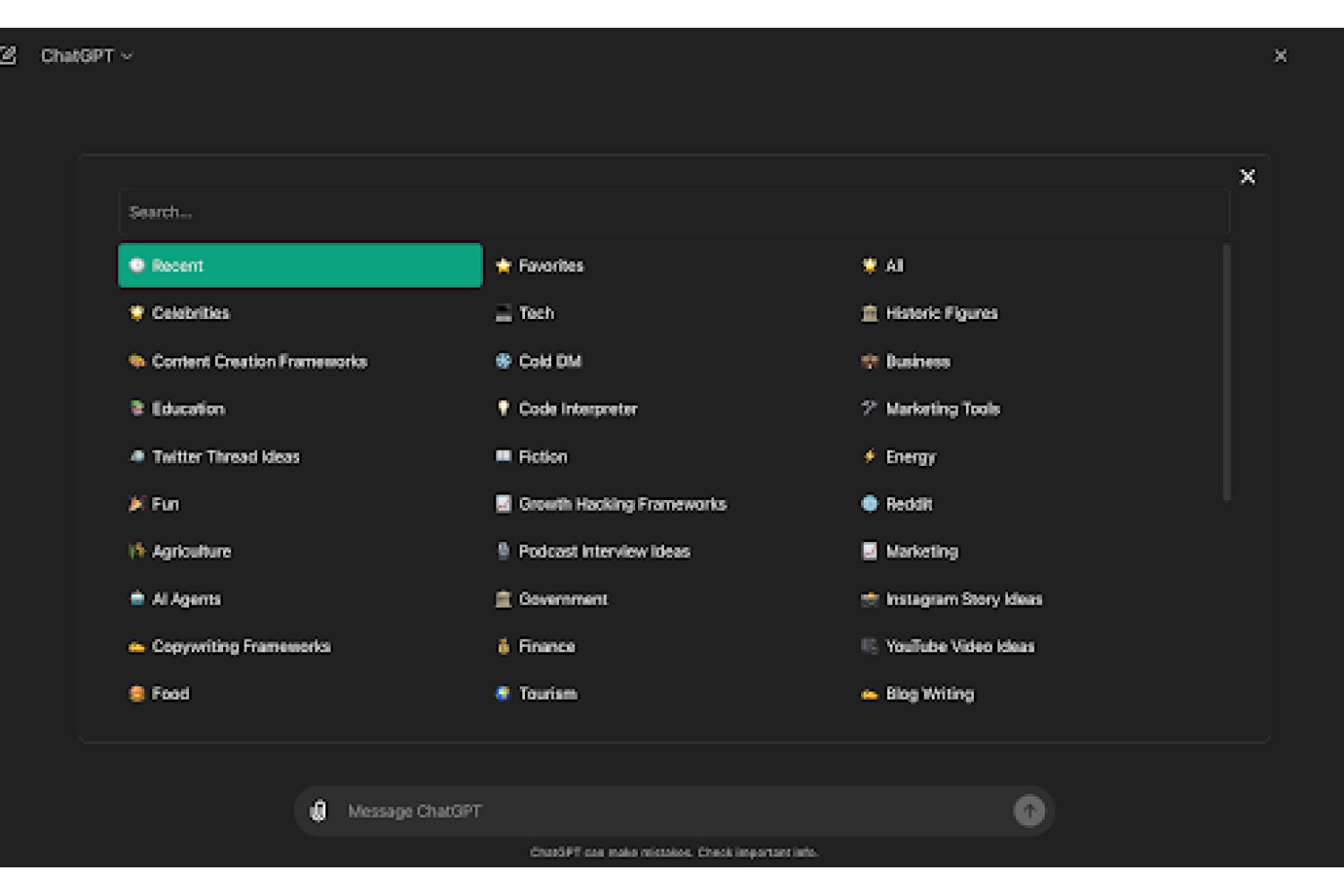Open the Tech category
Screen dimensions: 1344x896
(526, 313)
